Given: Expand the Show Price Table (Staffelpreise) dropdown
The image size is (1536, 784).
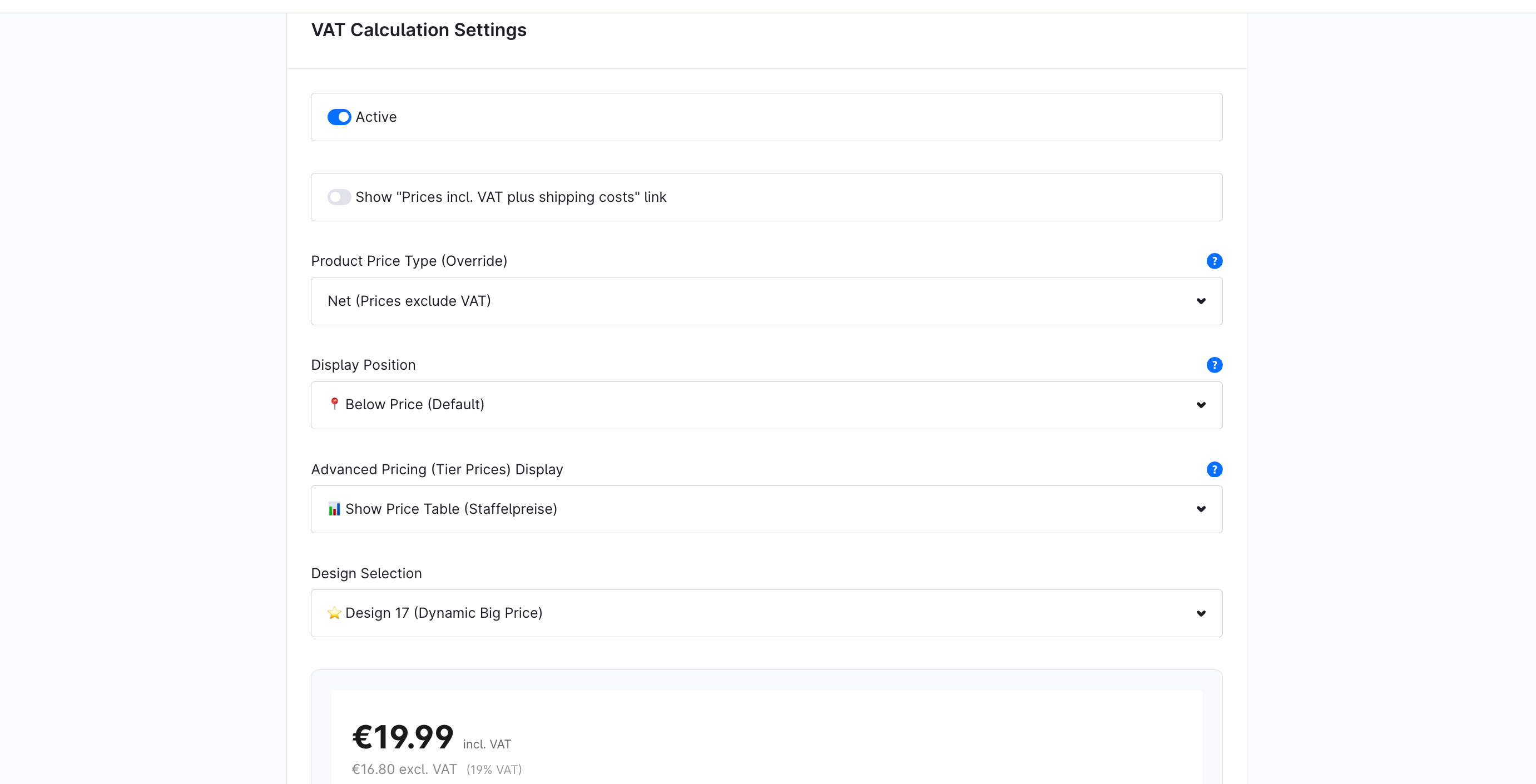Looking at the screenshot, I should tap(766, 509).
